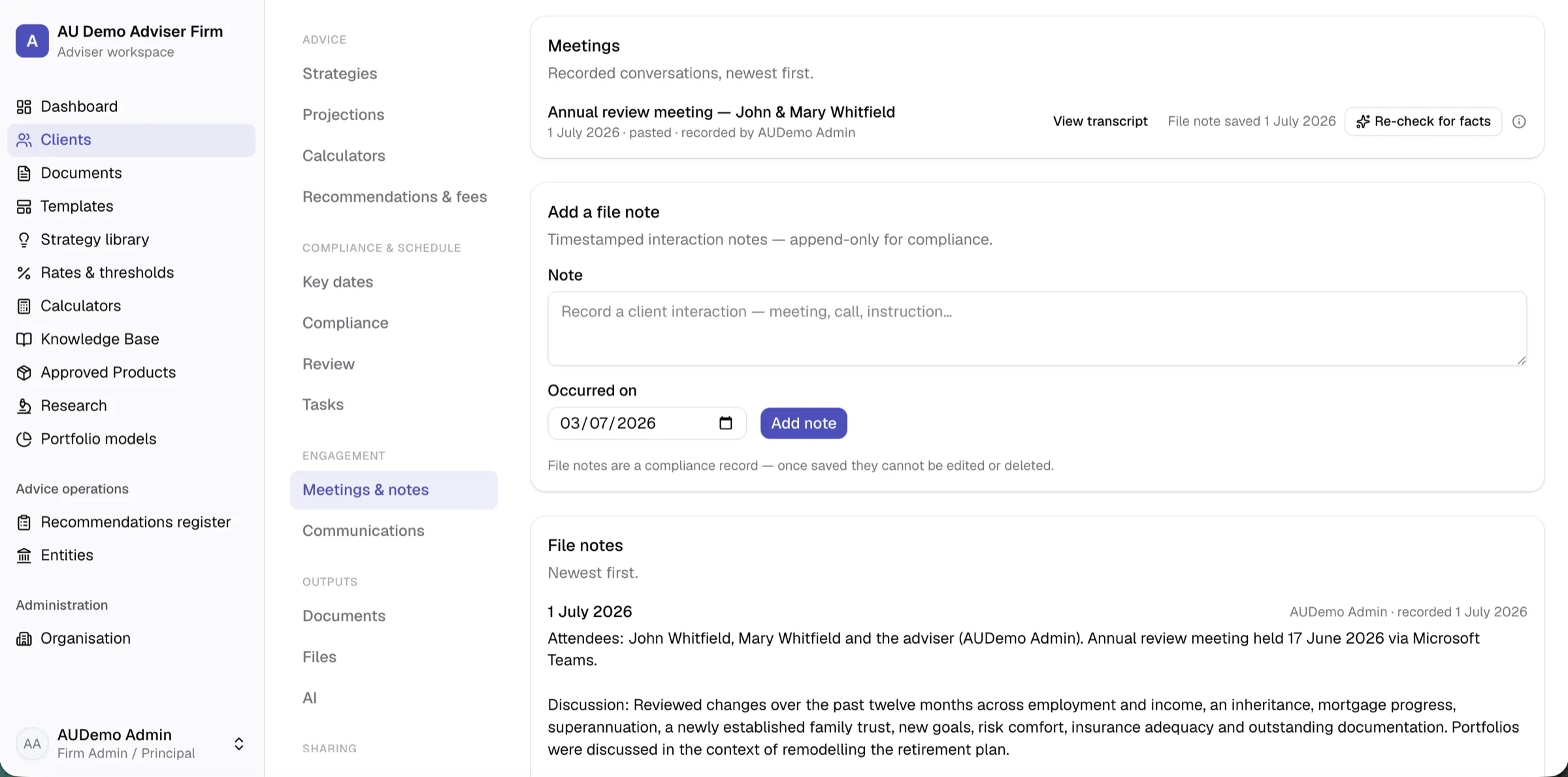Go to Clients section
Screen dimensions: 1568x777
(131, 140)
